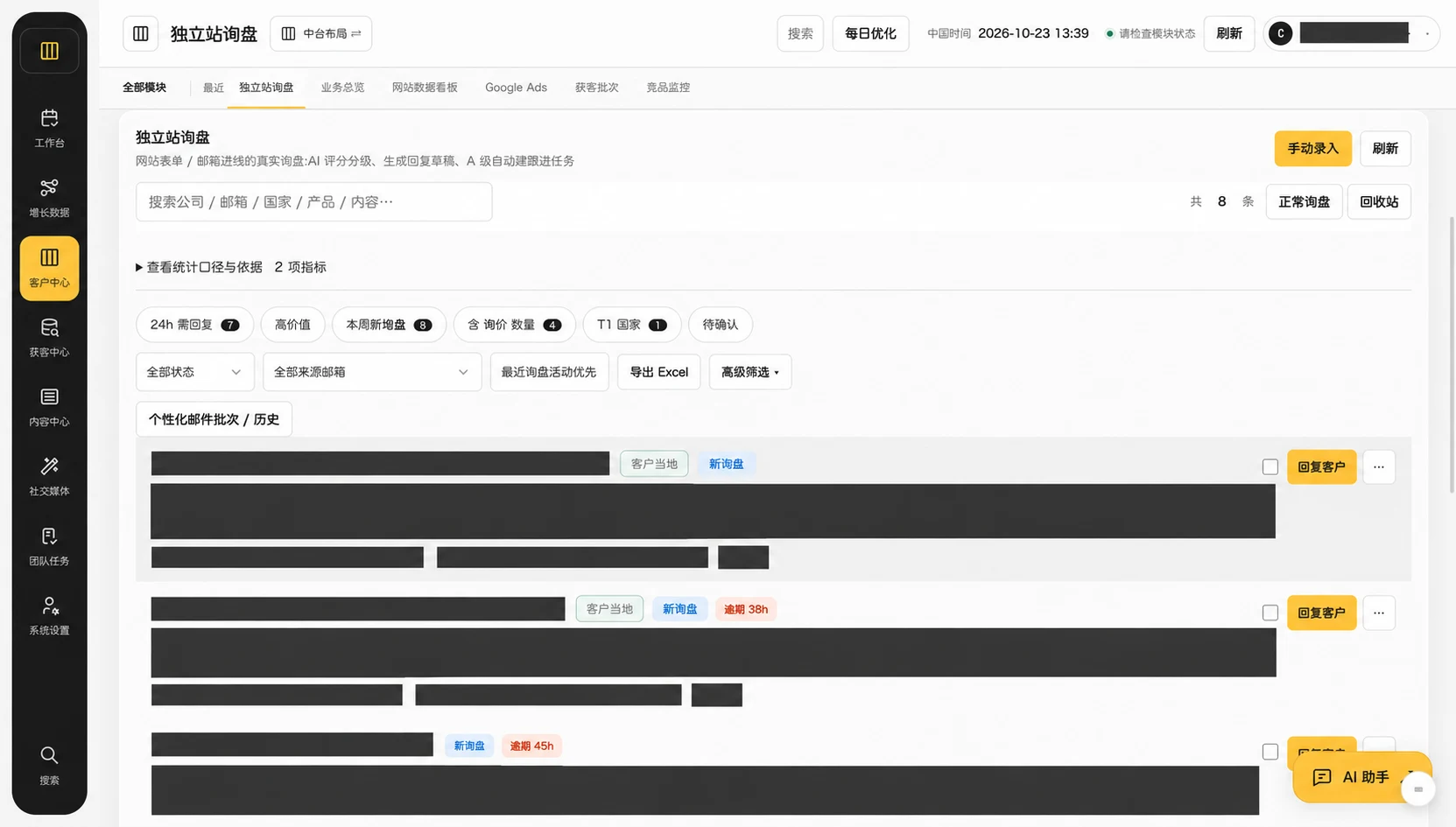Viewport: 1456px width, 827px height.
Task: Click the logo icon atop the sidebar
Action: point(49,51)
